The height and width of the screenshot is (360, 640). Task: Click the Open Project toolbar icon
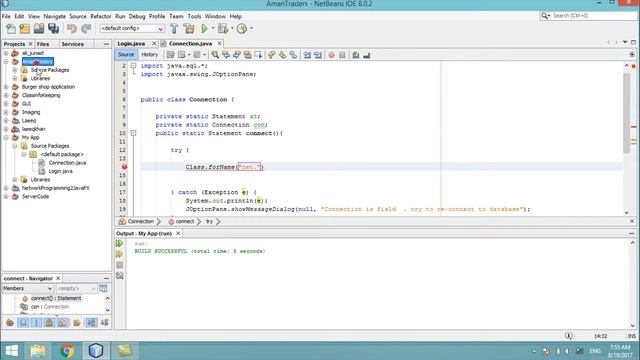pyautogui.click(x=39, y=29)
